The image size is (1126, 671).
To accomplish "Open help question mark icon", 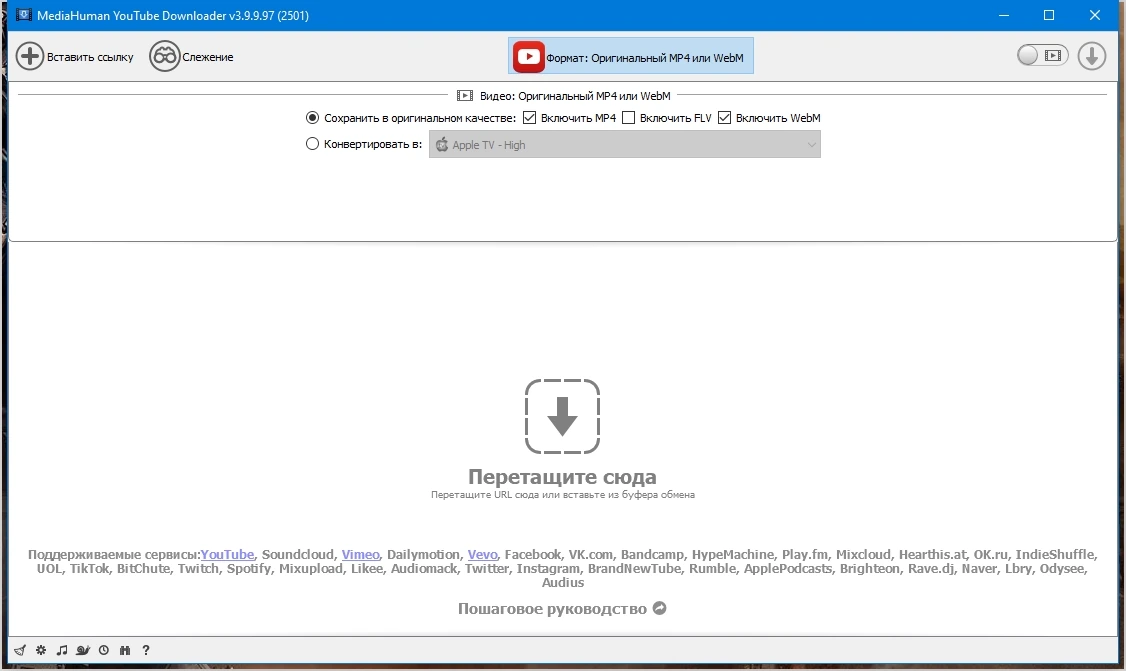I will click(x=146, y=650).
